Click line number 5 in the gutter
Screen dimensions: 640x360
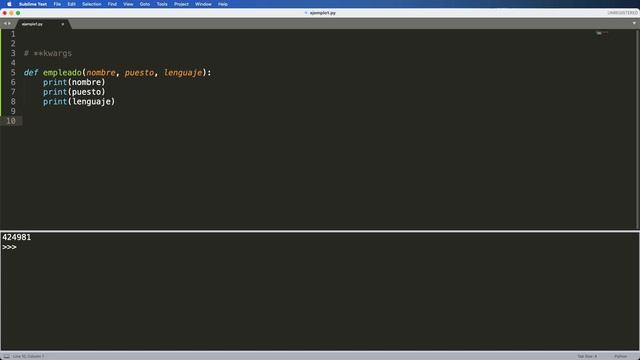click(13, 73)
